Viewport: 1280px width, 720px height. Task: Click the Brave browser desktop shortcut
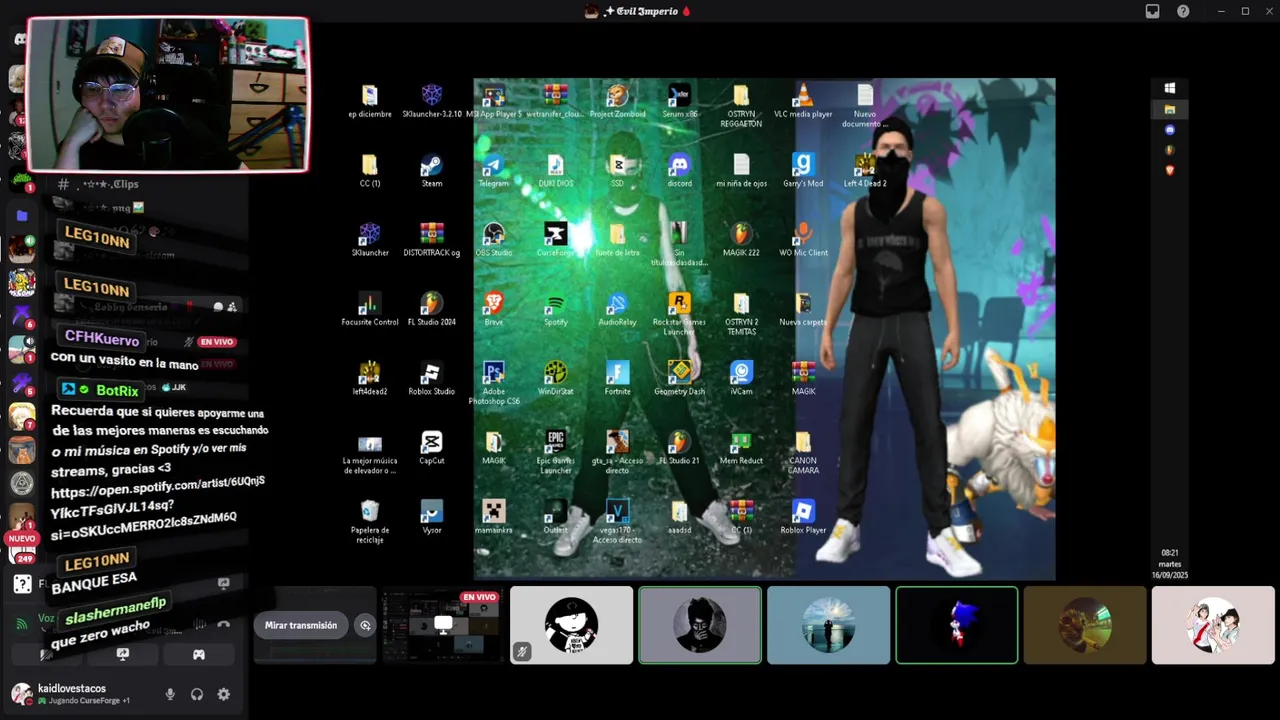coord(494,309)
